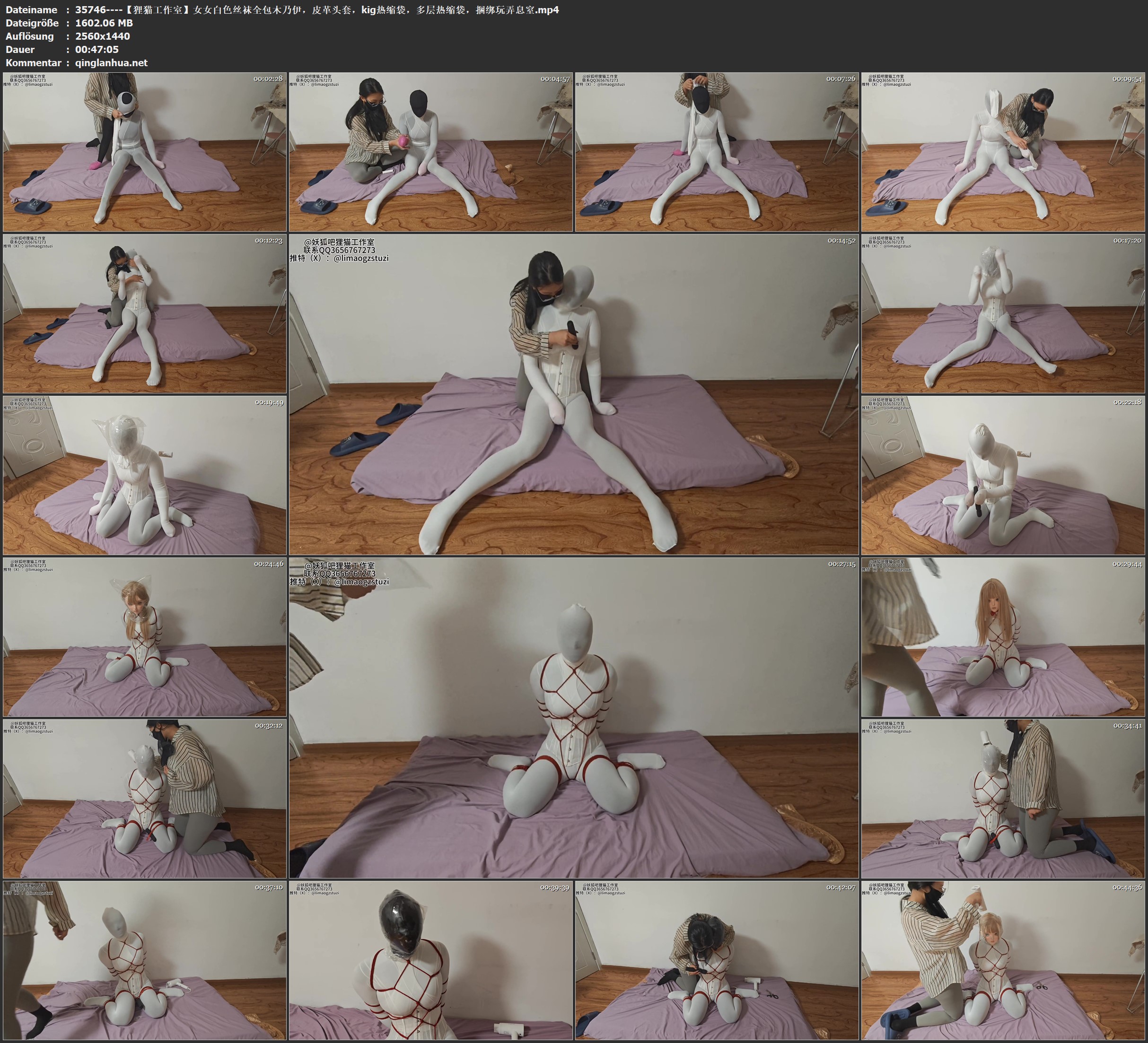Image resolution: width=1148 pixels, height=1043 pixels.
Task: Open the frame at 00:24:46
Action: pyautogui.click(x=145, y=636)
